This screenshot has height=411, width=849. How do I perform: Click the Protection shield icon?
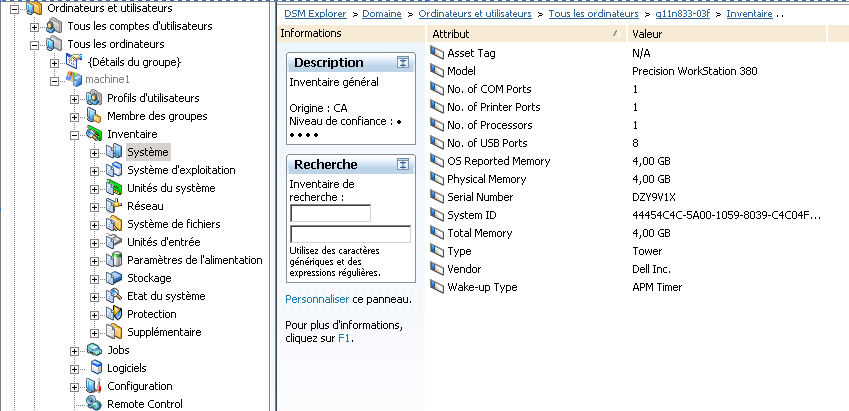(x=114, y=314)
